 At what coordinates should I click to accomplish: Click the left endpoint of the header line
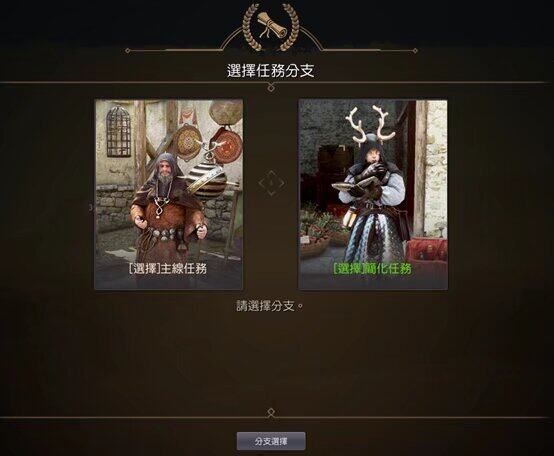(x=128, y=51)
